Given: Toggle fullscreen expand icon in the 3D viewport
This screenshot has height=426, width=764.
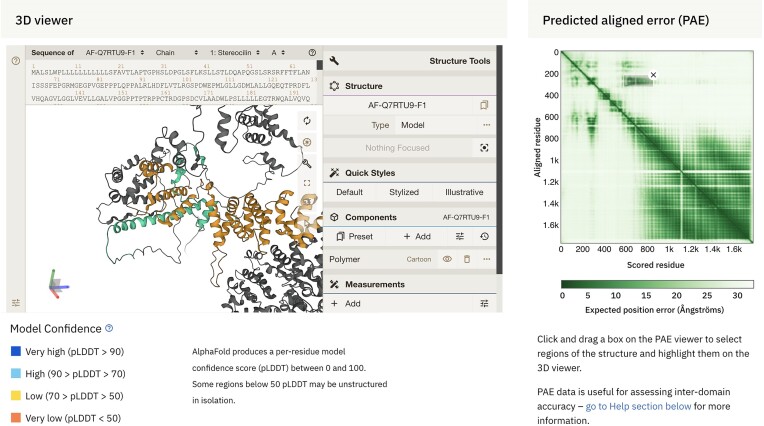Looking at the screenshot, I should click(x=308, y=183).
